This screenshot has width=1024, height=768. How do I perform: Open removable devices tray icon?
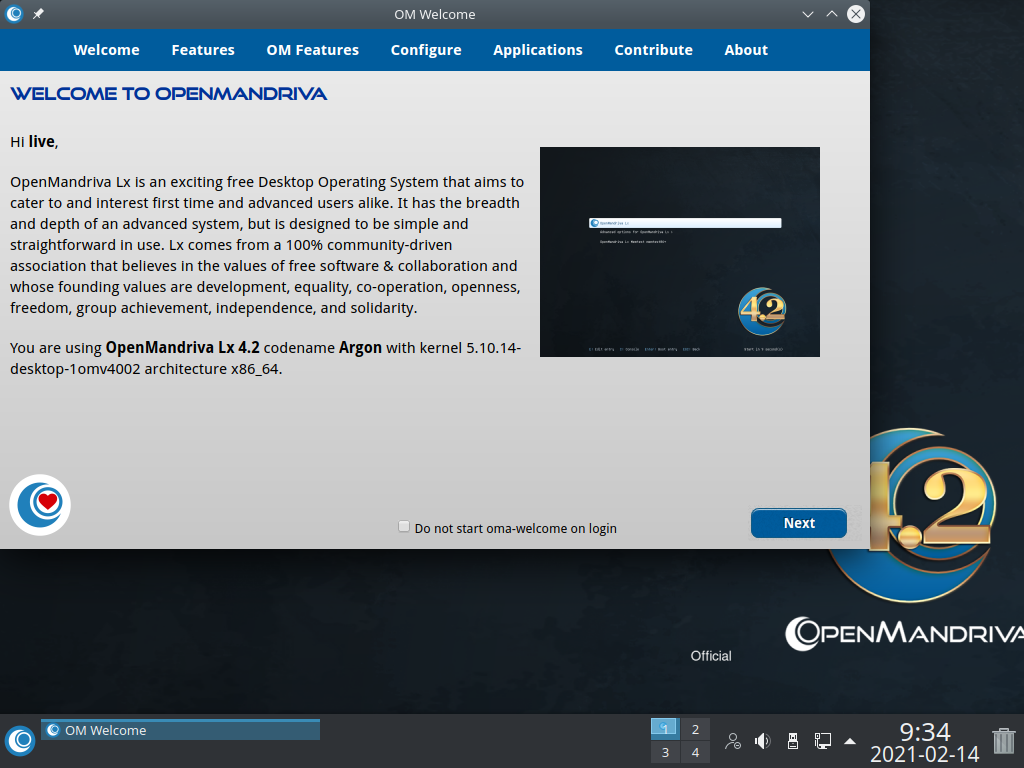coord(792,741)
